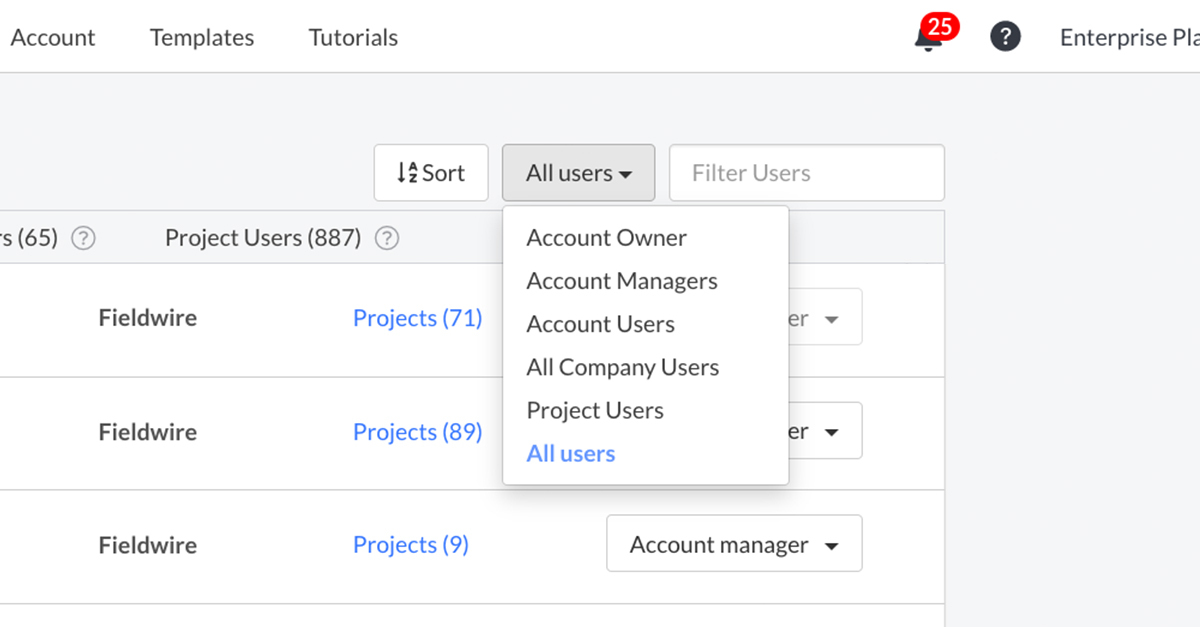Image resolution: width=1200 pixels, height=627 pixels.
Task: Expand the Account manager role dropdown
Action: coord(734,545)
